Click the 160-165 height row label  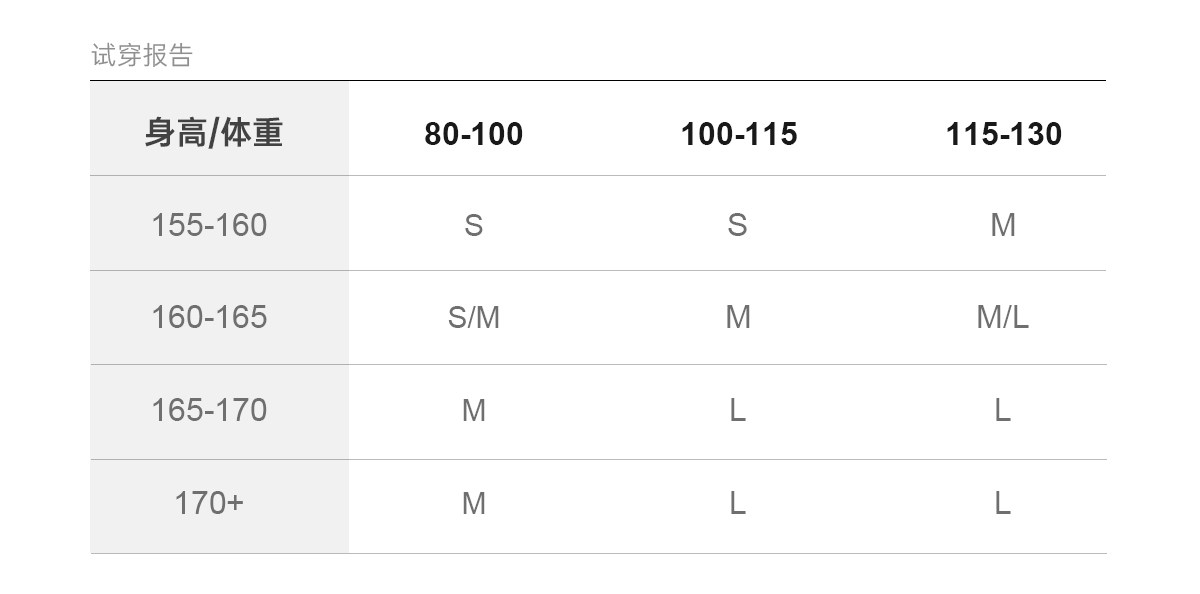tap(209, 317)
